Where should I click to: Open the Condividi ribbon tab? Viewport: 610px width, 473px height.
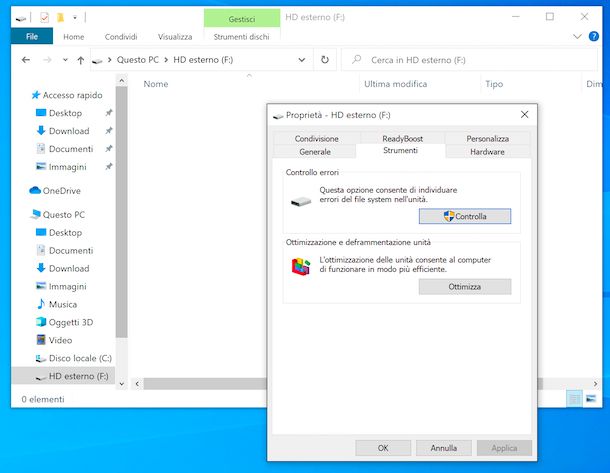(121, 37)
